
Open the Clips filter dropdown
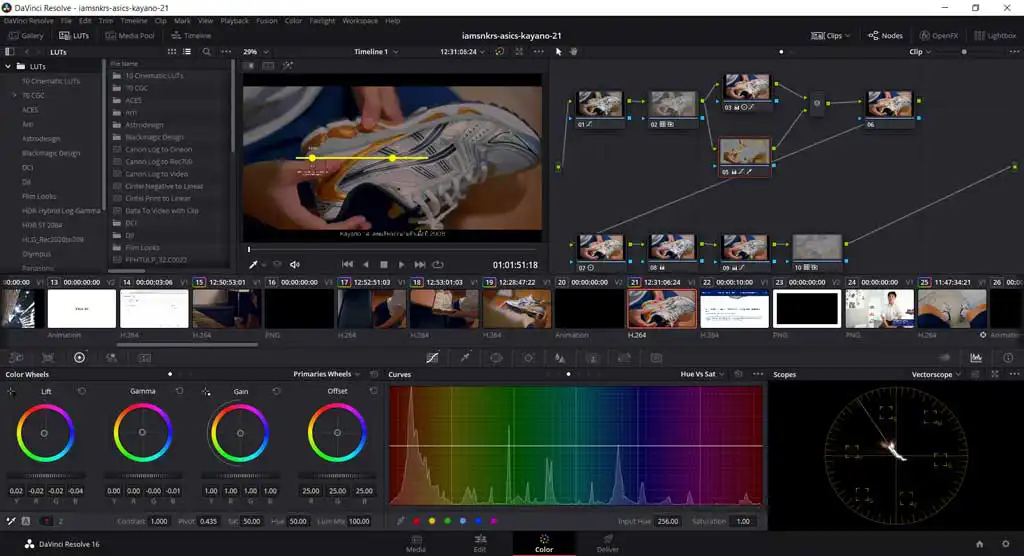[831, 35]
